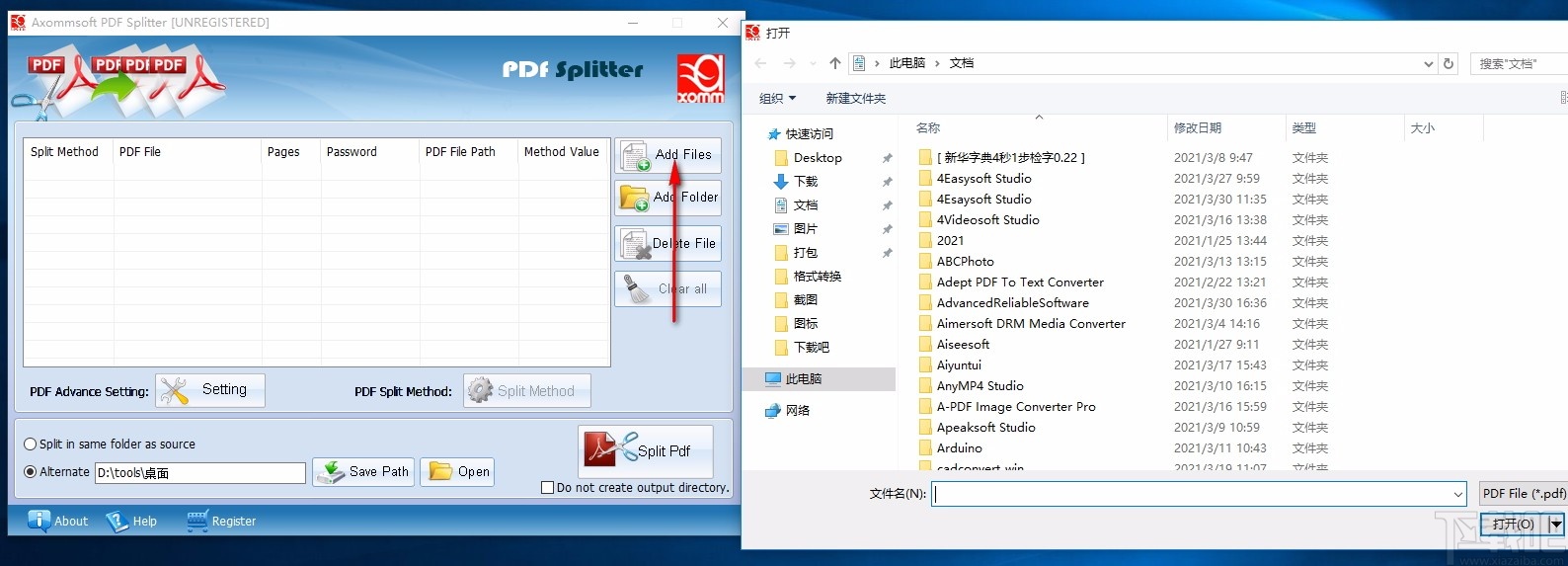The height and width of the screenshot is (566, 1568).
Task: Select the 4Videosoft Studio folder
Action: click(987, 220)
